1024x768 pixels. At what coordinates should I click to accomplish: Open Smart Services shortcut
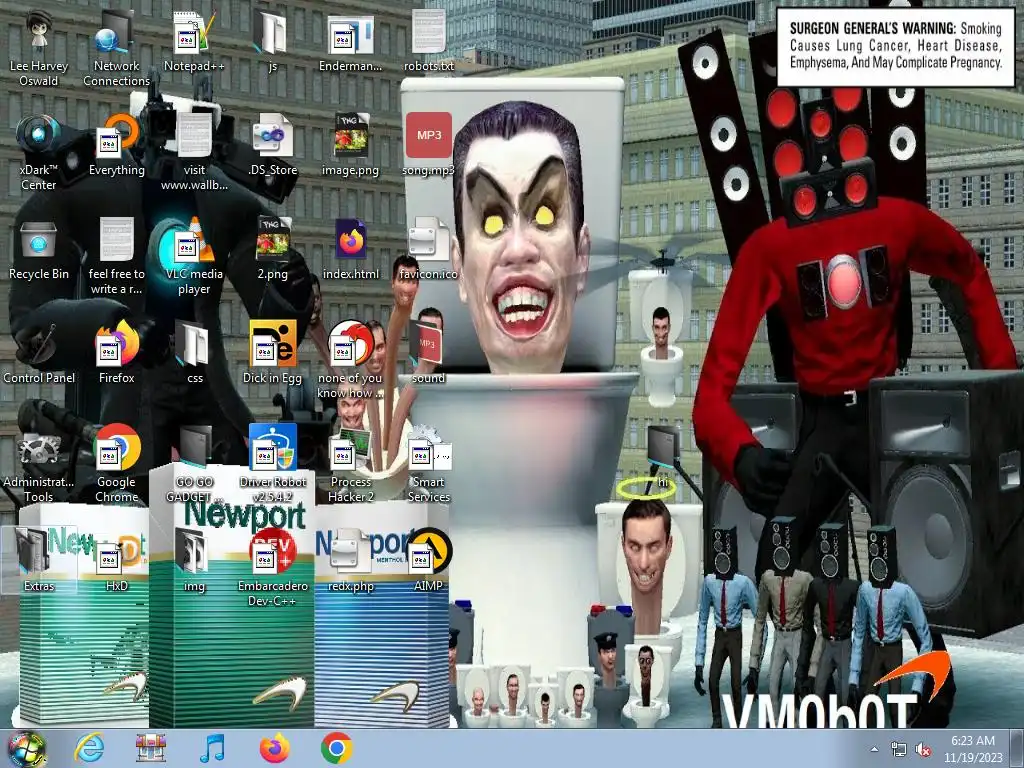click(428, 465)
